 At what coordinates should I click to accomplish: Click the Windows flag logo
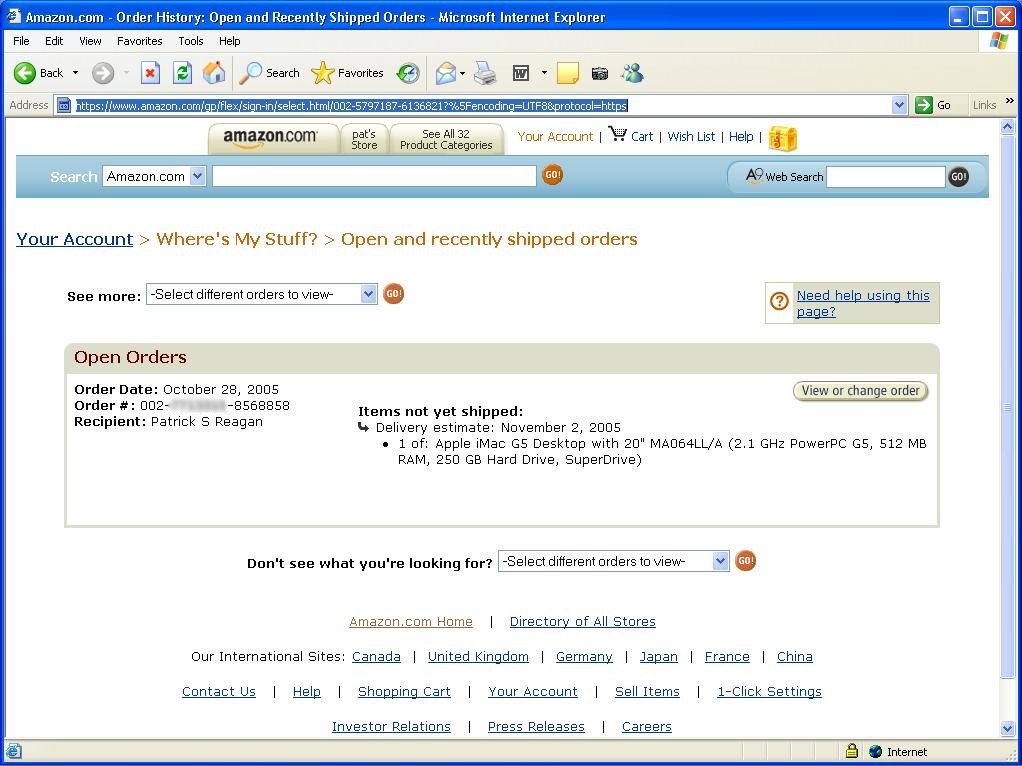998,41
